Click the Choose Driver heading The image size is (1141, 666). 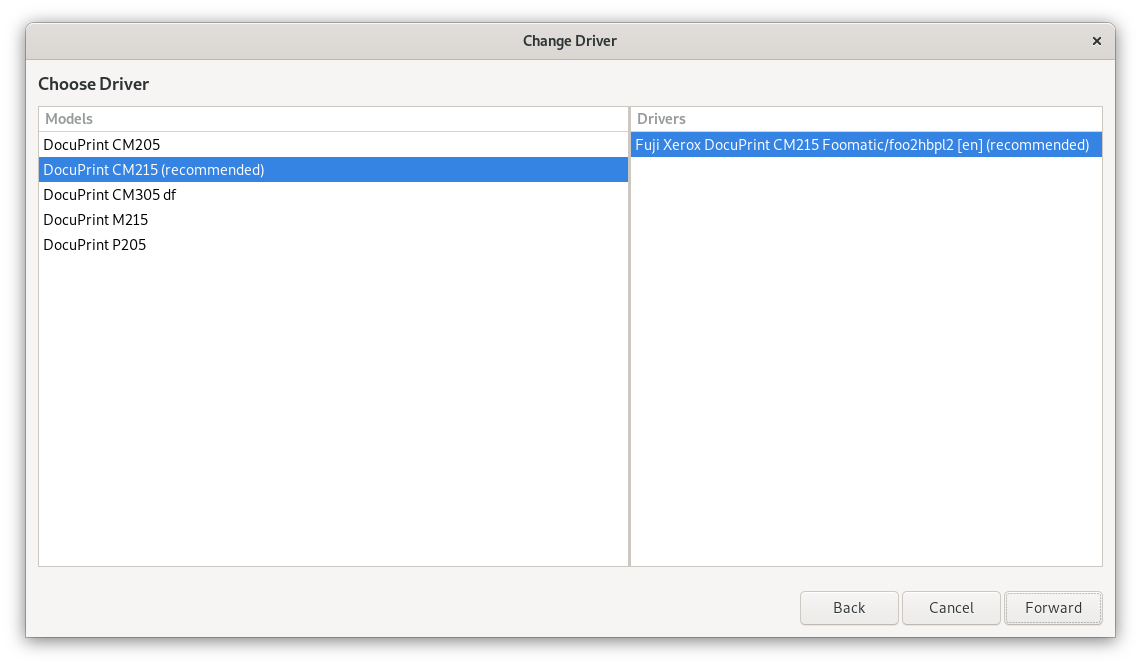[93, 84]
